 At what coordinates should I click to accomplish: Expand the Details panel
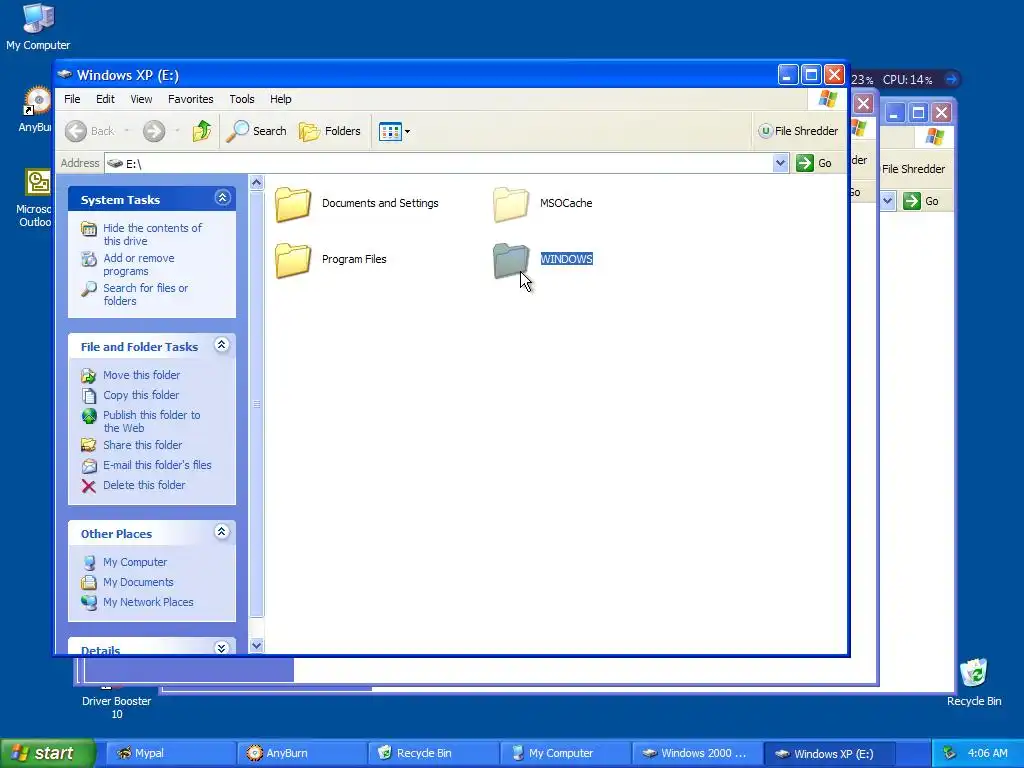coord(222,648)
